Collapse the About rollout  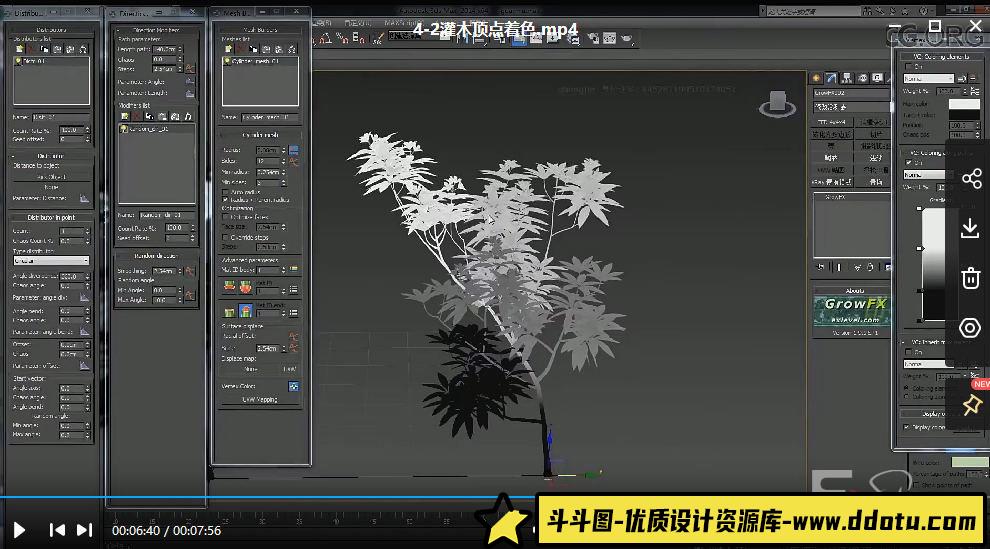pos(854,291)
